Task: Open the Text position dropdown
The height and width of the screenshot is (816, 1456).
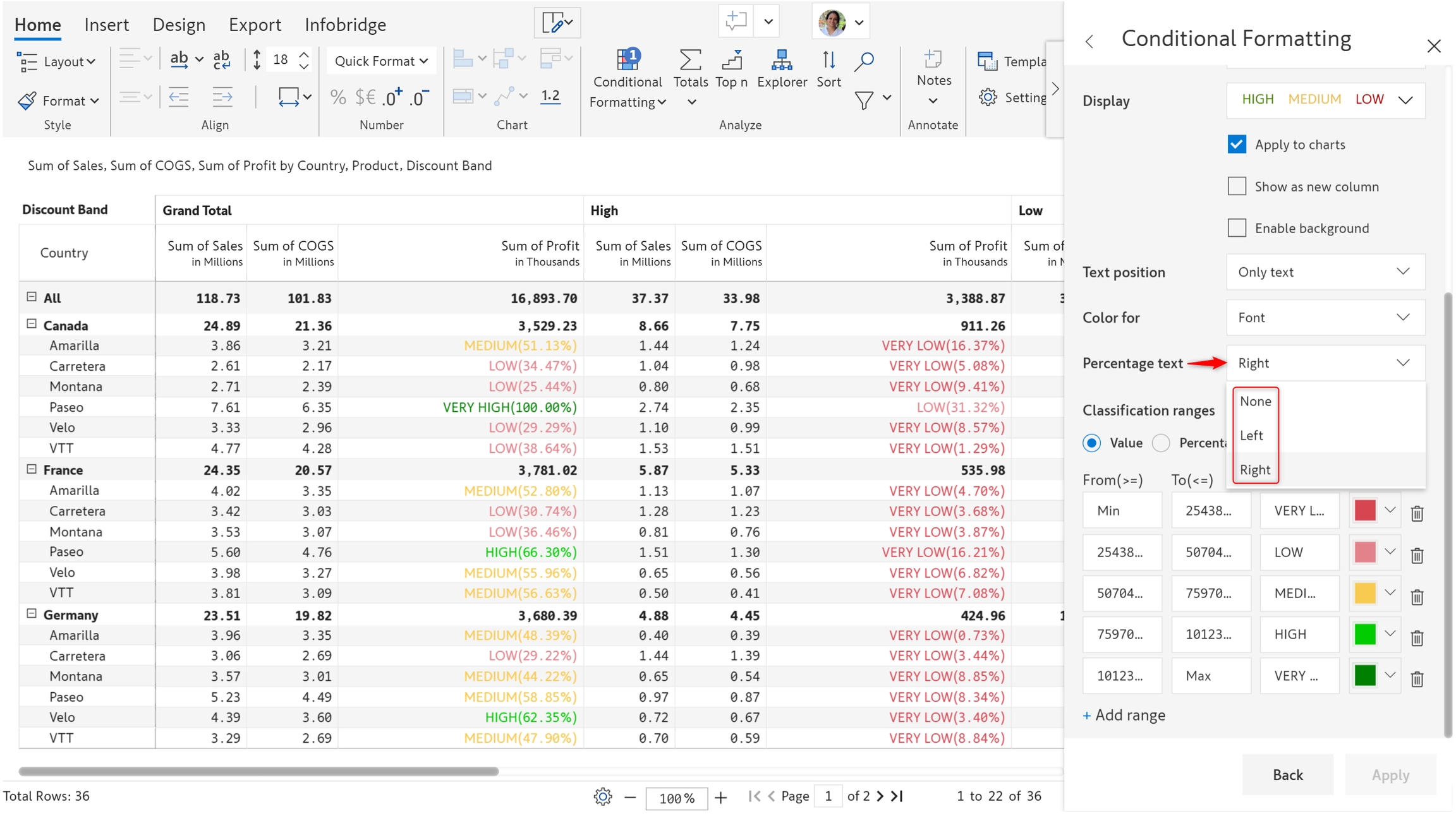Action: tap(1325, 272)
